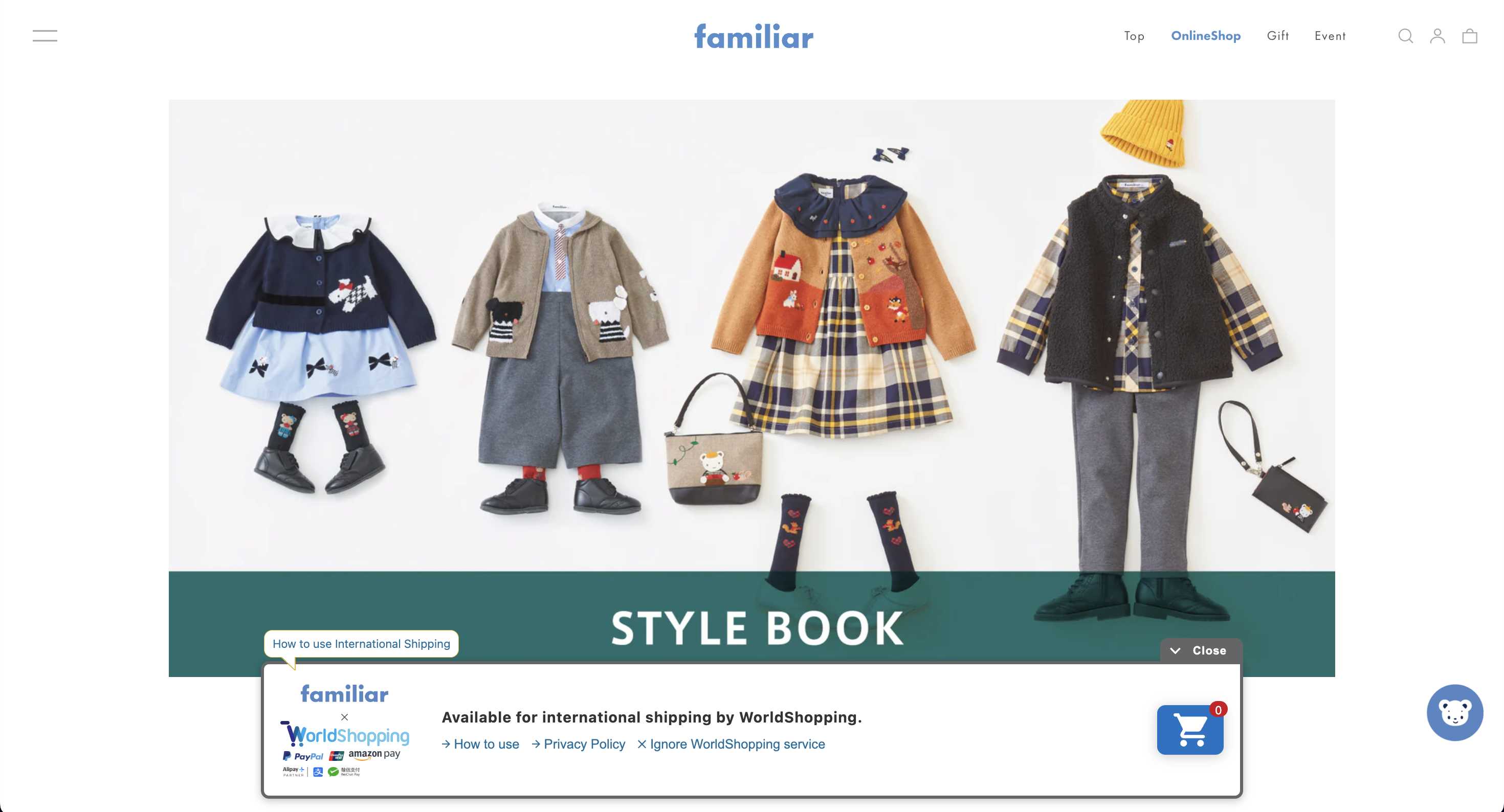Open the OnlineShop navigation tab
The height and width of the screenshot is (812, 1504).
1206,36
